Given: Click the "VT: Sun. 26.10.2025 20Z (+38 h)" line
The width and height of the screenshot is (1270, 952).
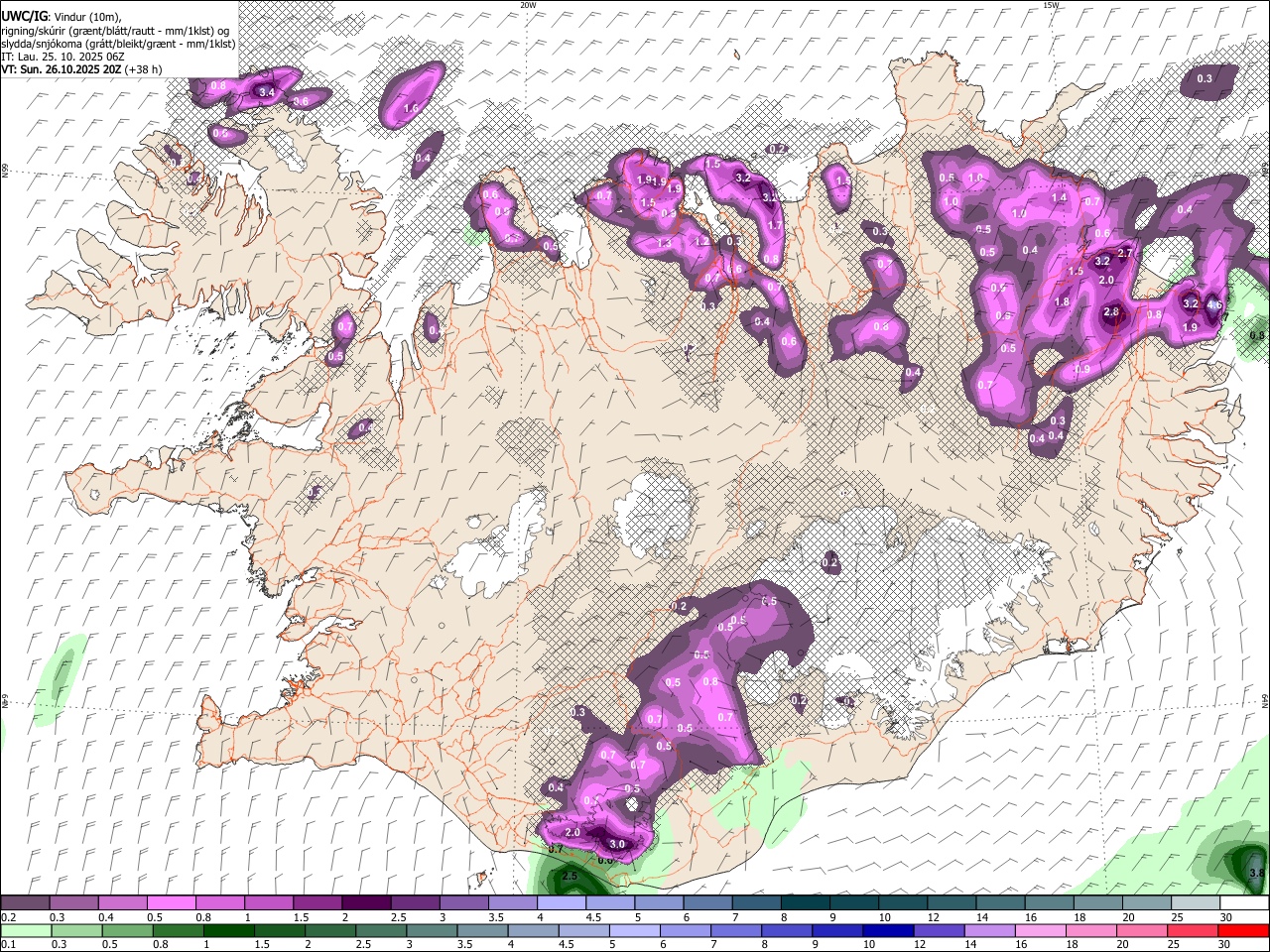Looking at the screenshot, I should pyautogui.click(x=81, y=69).
